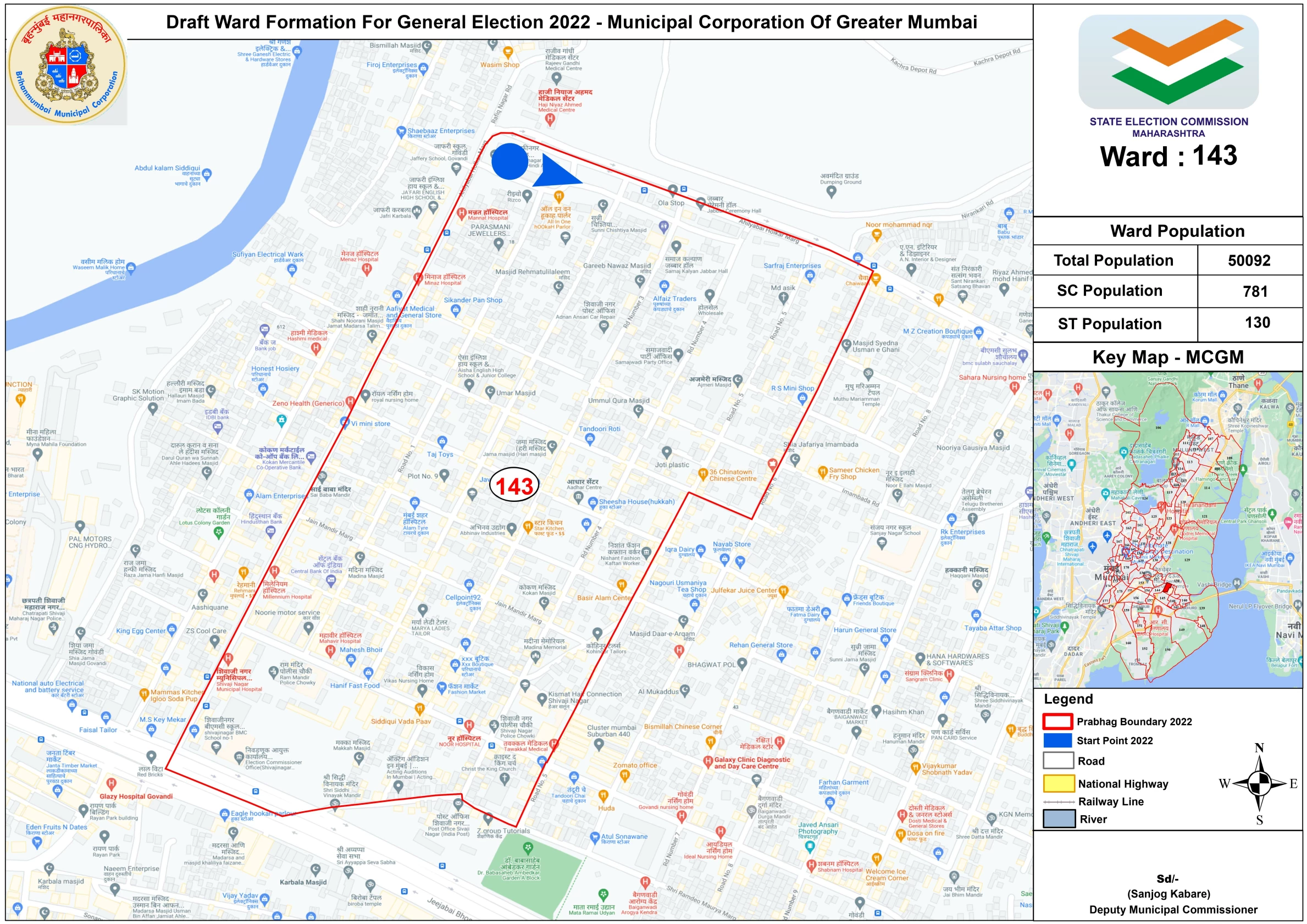Click the oval ward number 143 label

point(514,485)
